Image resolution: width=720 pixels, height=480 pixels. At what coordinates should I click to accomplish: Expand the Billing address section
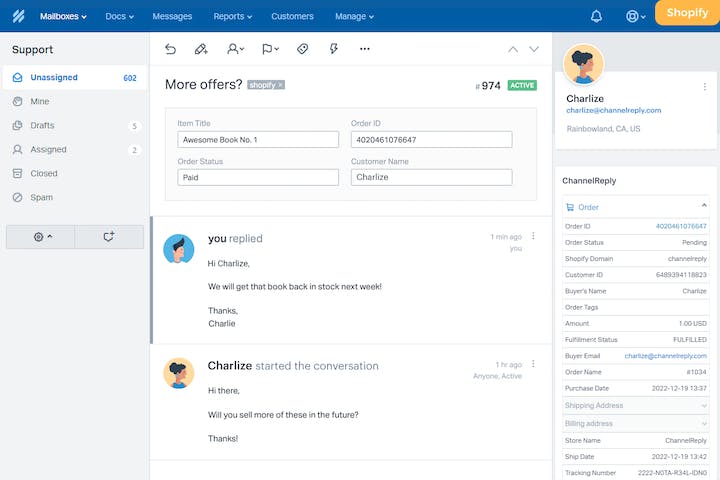[636, 424]
